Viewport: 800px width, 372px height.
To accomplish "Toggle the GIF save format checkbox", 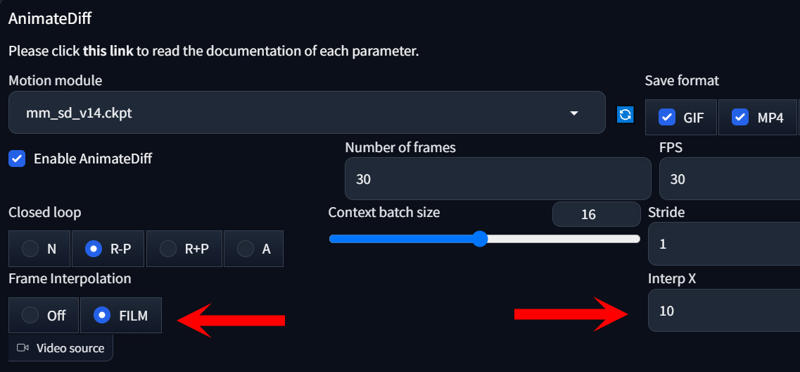I will (666, 117).
